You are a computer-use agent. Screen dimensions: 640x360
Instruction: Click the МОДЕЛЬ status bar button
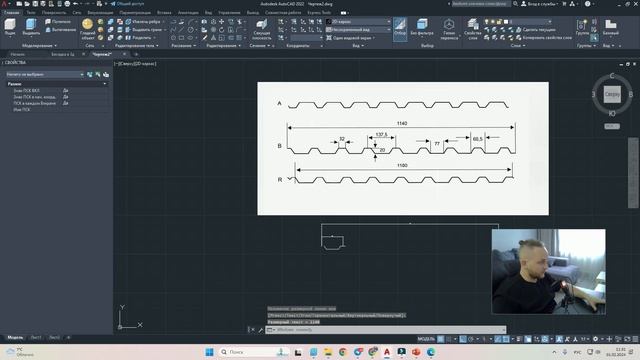426,339
